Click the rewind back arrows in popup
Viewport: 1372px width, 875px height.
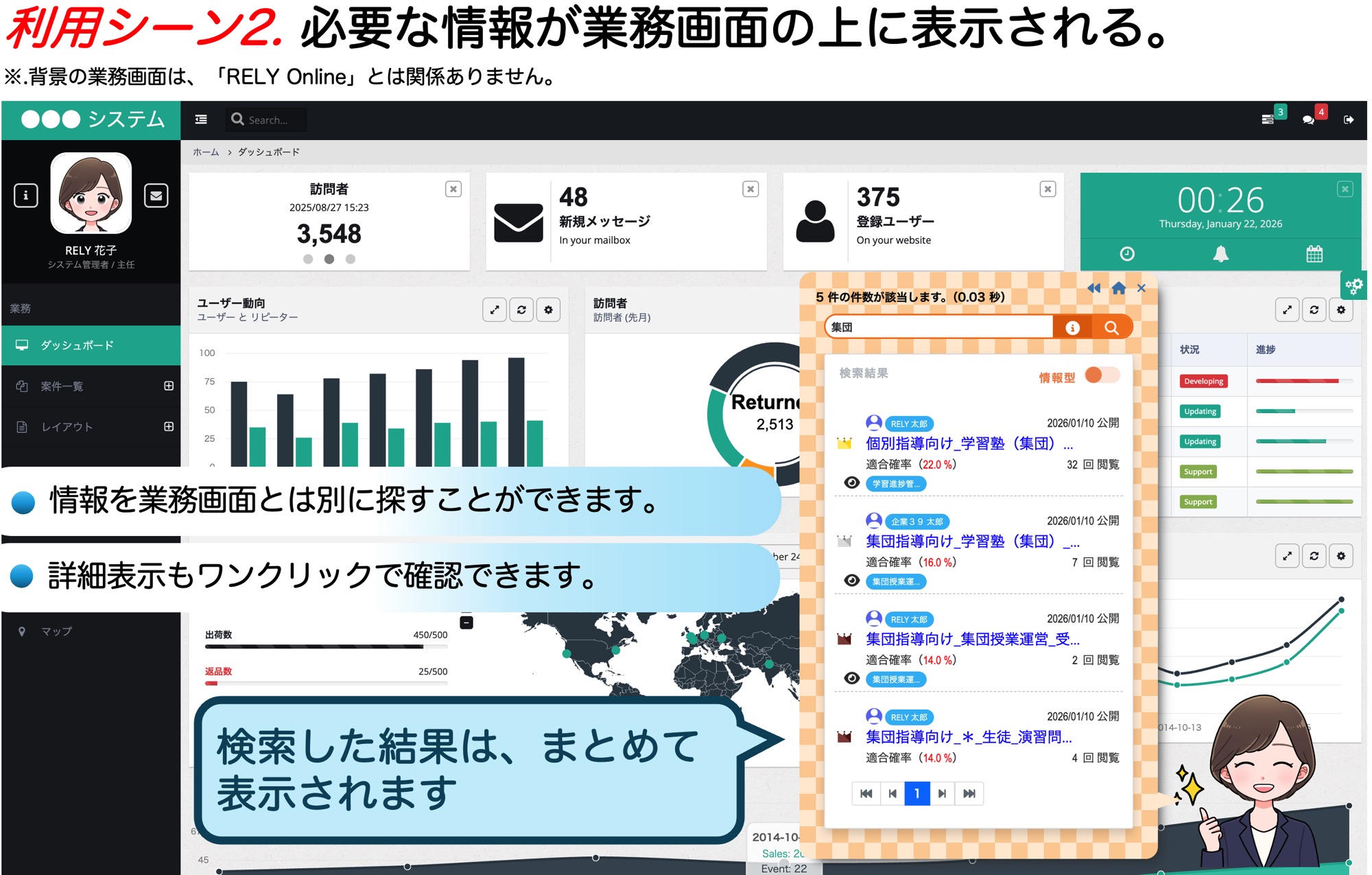(1093, 288)
